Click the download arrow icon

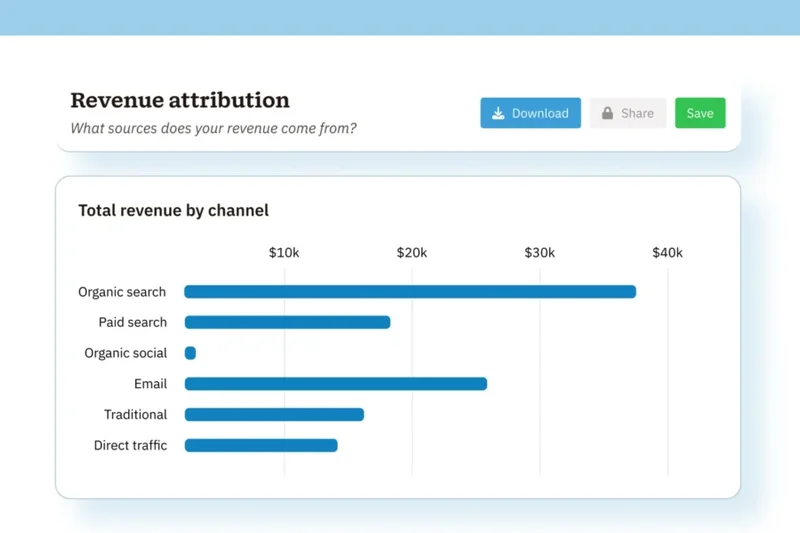498,113
